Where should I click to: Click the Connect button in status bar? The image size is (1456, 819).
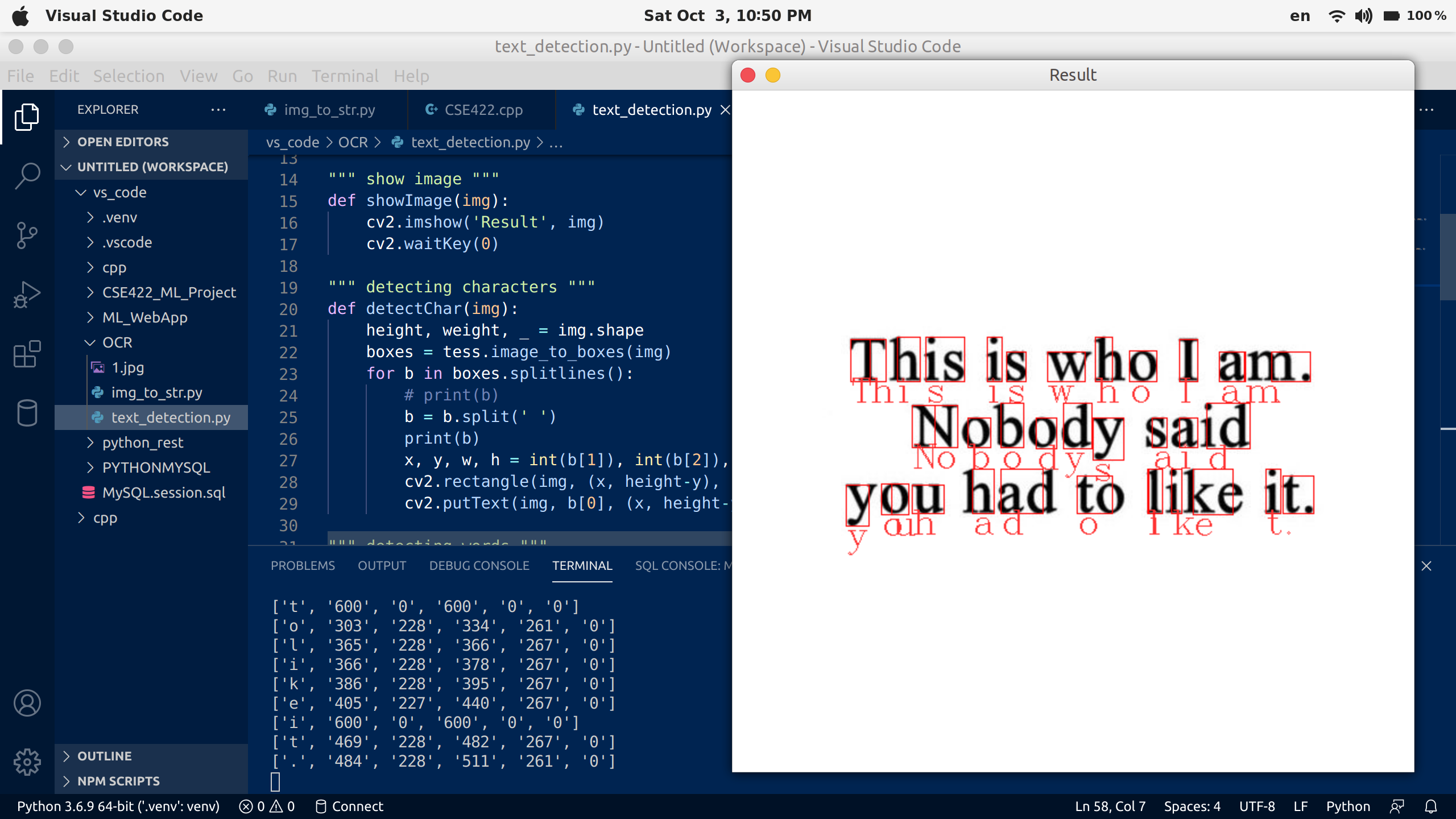coord(350,806)
